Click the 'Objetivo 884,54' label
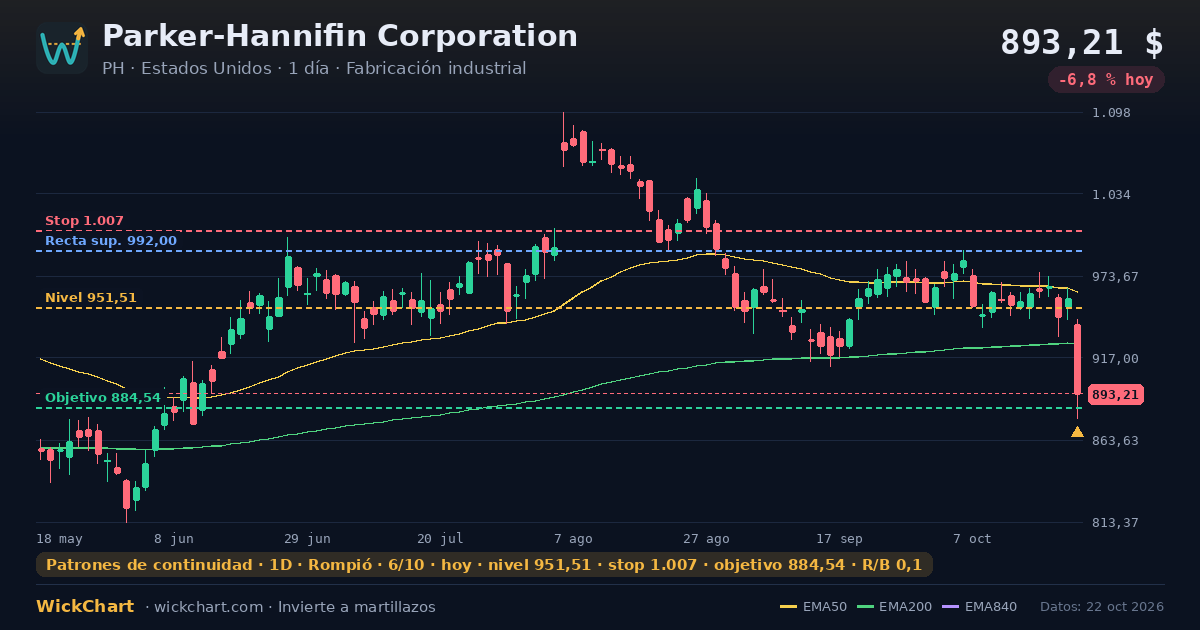The image size is (1200, 630). [x=102, y=398]
